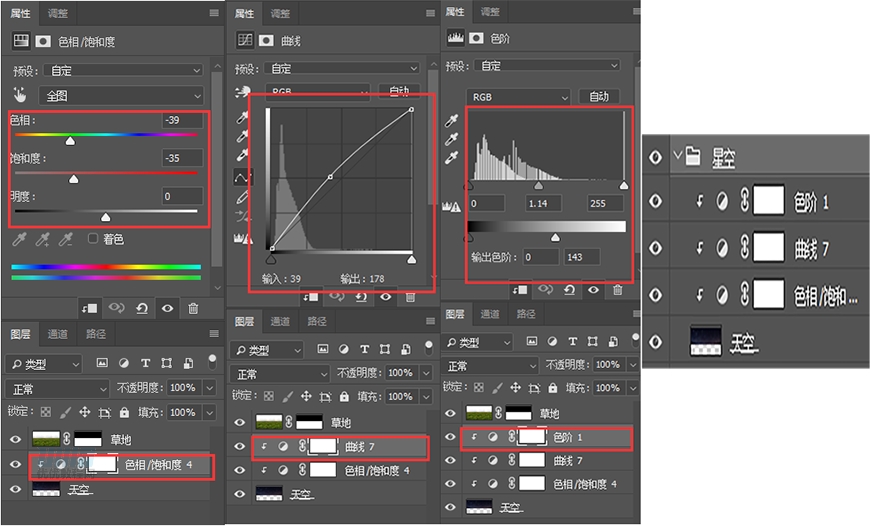The height and width of the screenshot is (526, 870).
Task: Collapse the 星空 group with its chevron
Action: pyautogui.click(x=676, y=154)
